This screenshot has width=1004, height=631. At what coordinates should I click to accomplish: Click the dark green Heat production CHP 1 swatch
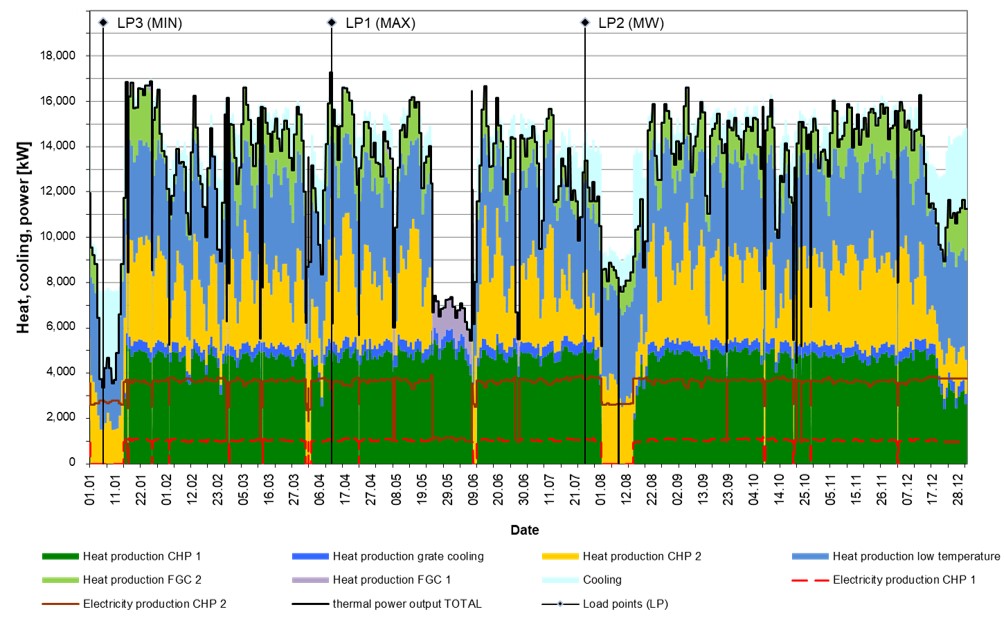click(60, 557)
